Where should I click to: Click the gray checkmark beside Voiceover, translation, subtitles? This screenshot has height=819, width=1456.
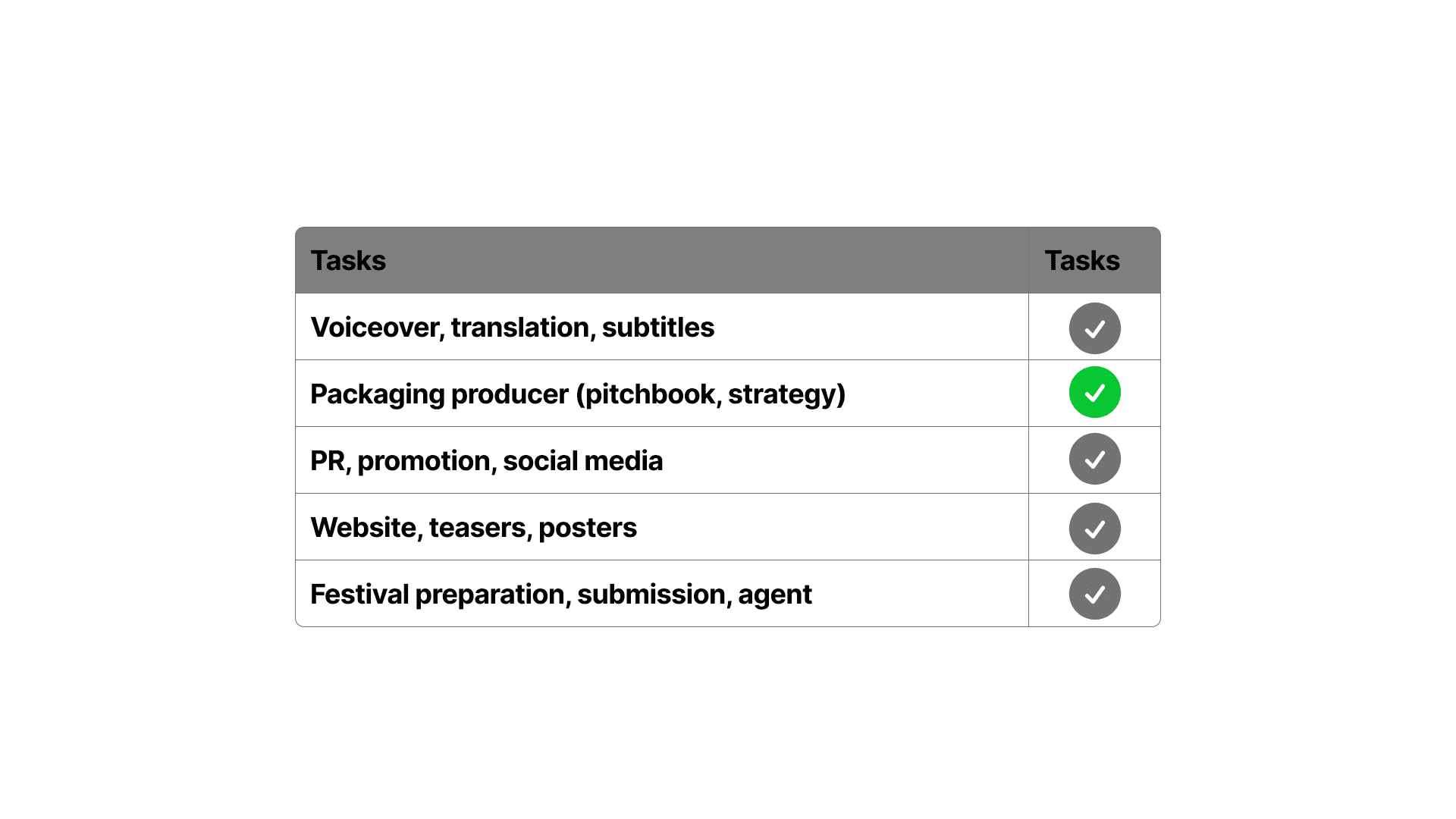click(1094, 328)
